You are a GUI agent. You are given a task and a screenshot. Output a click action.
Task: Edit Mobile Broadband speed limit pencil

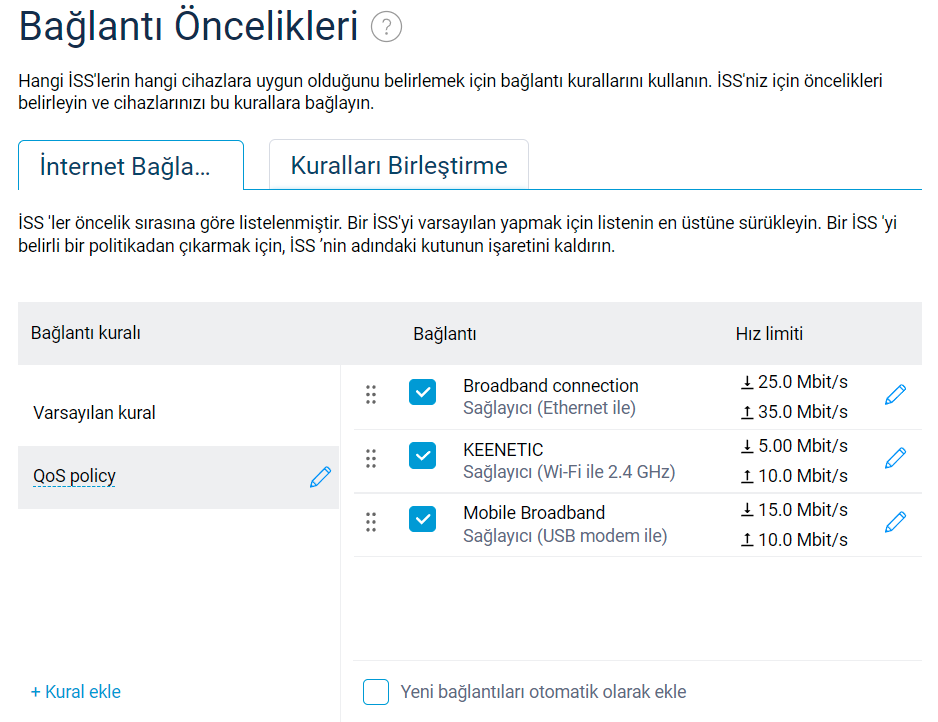point(896,522)
